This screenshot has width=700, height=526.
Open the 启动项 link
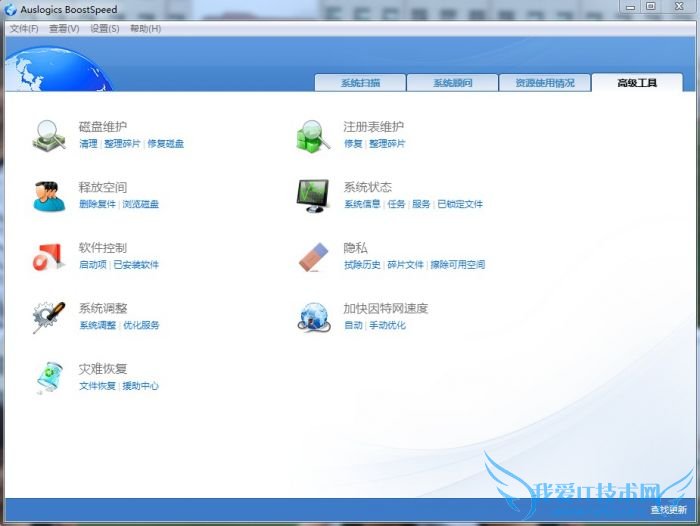pos(93,265)
